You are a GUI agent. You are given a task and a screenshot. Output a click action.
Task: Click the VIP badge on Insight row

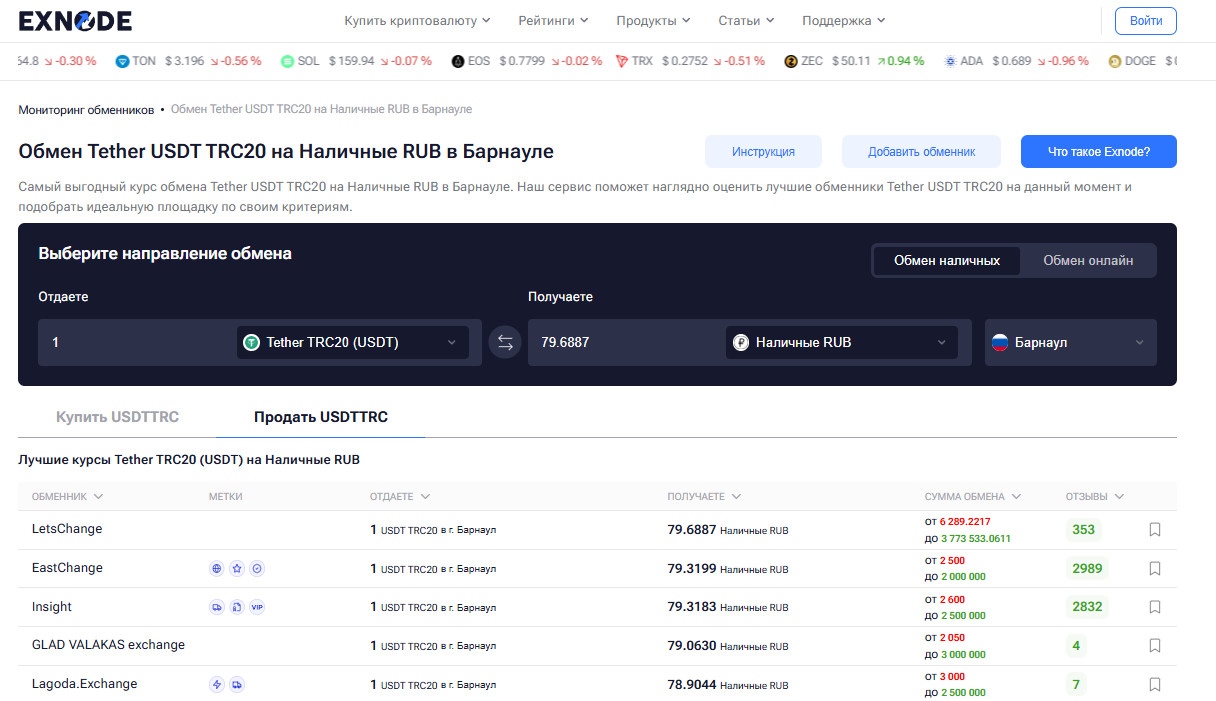257,607
